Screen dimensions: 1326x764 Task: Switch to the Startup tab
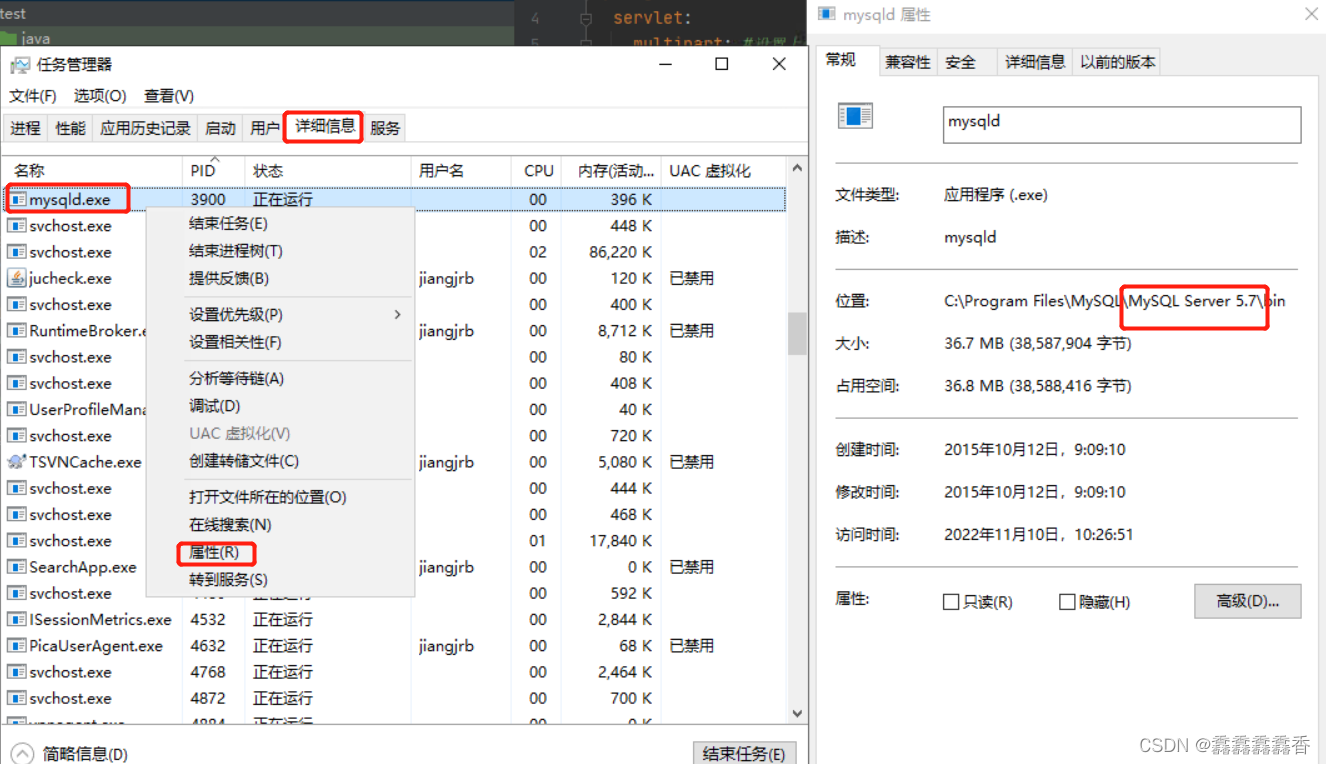coord(220,128)
